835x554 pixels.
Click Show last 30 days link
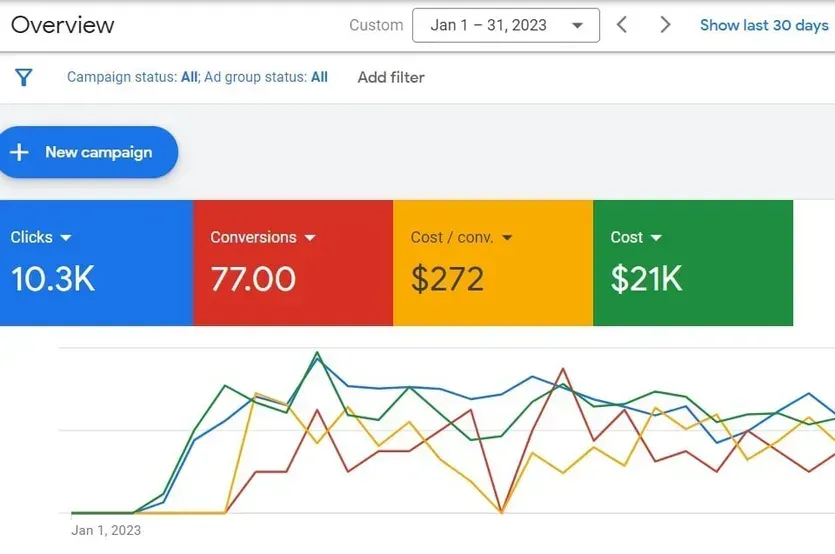tap(764, 25)
